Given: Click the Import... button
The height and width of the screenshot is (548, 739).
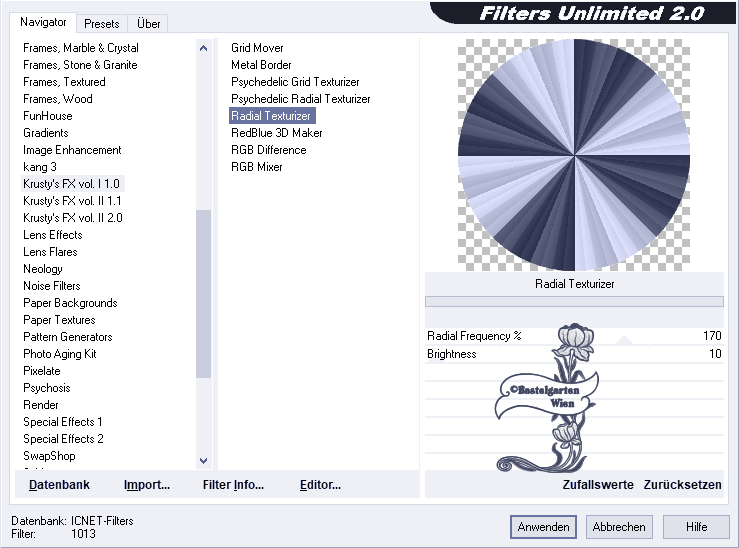Looking at the screenshot, I should pos(147,485).
